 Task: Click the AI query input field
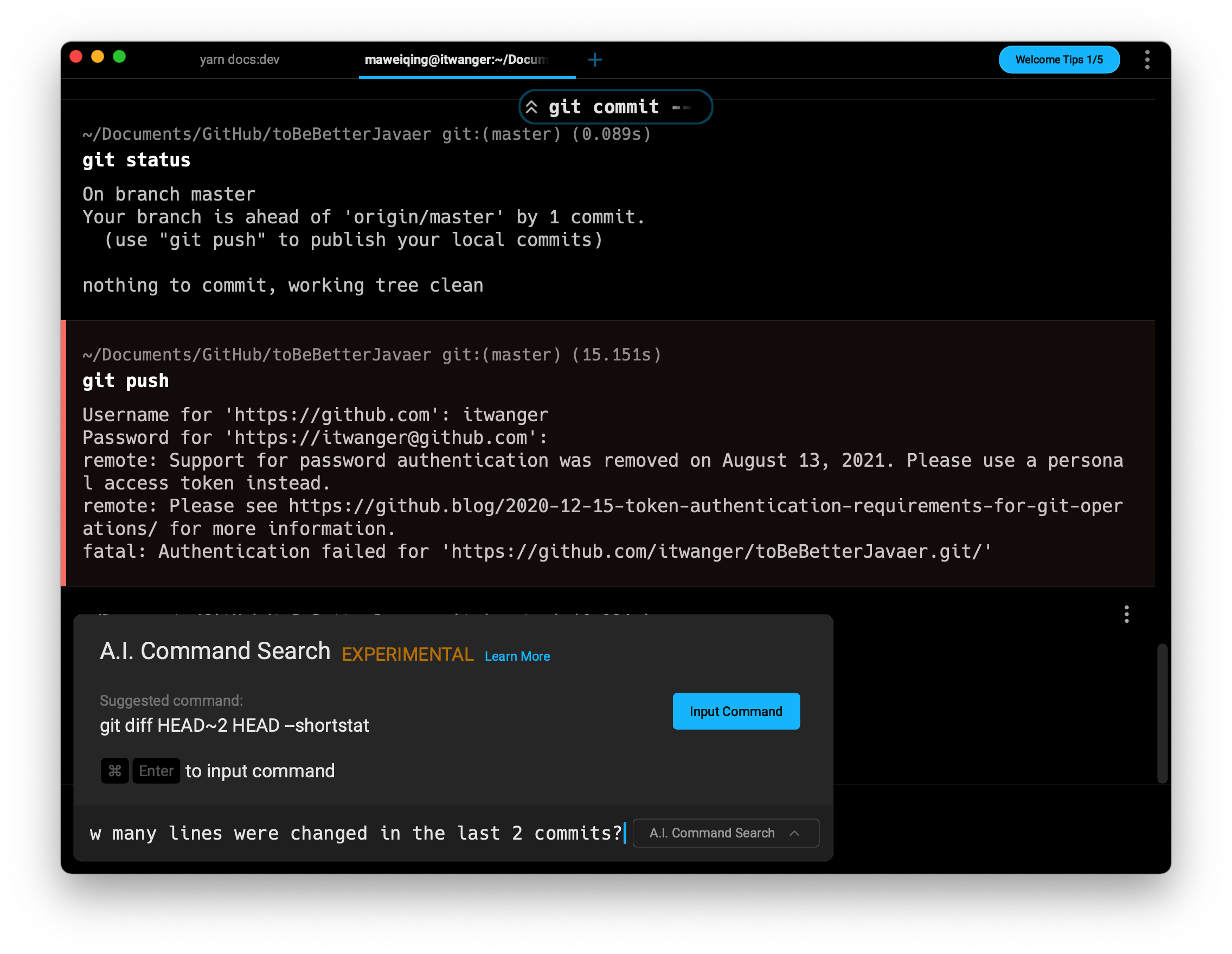click(356, 833)
